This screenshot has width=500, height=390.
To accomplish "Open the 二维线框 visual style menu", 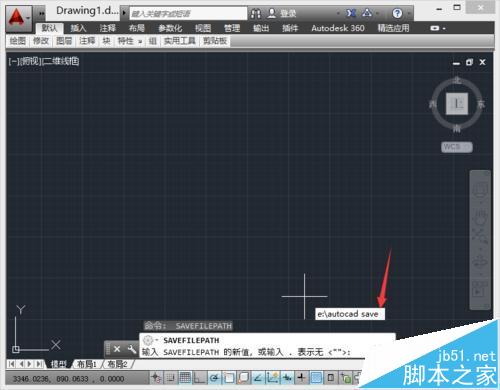I will (61, 61).
